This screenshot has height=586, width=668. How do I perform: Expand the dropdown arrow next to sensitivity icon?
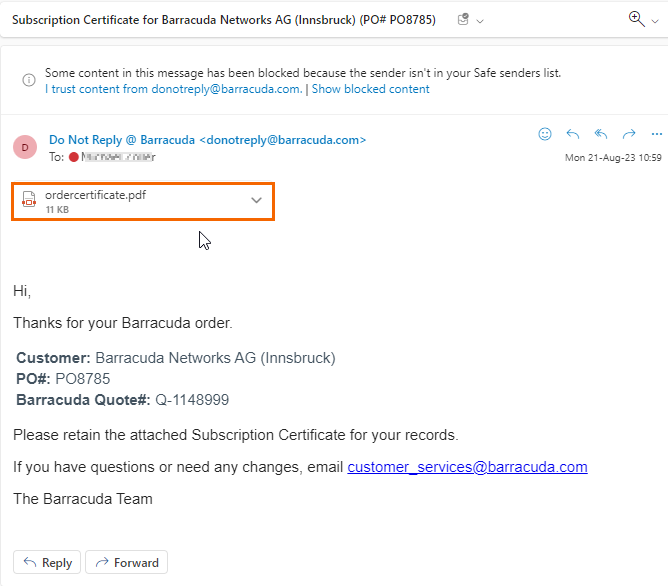(x=480, y=21)
